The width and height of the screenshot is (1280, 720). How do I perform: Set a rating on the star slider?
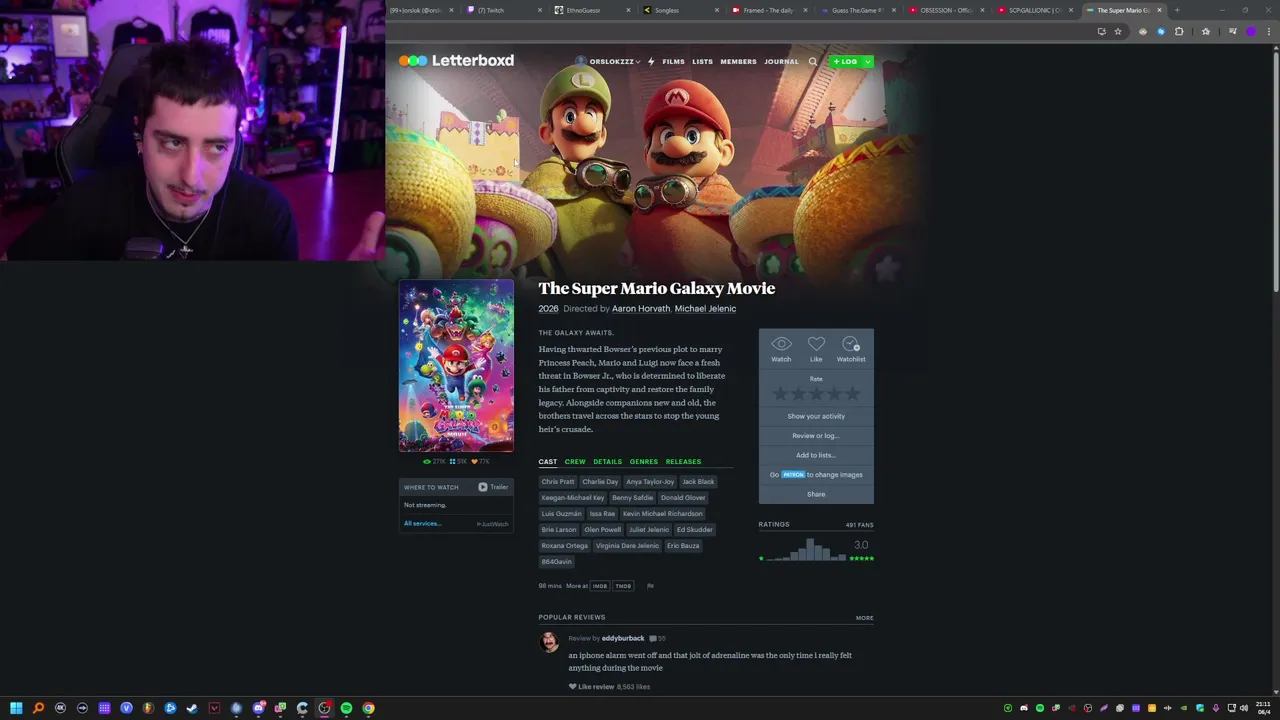816,394
